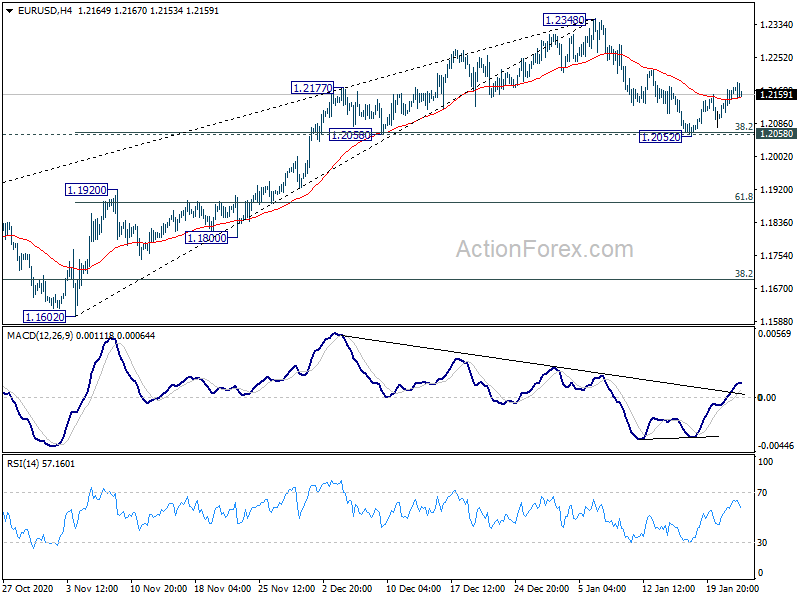This screenshot has width=800, height=600.
Task: Select the 1.20520 low price label
Action: (x=661, y=137)
